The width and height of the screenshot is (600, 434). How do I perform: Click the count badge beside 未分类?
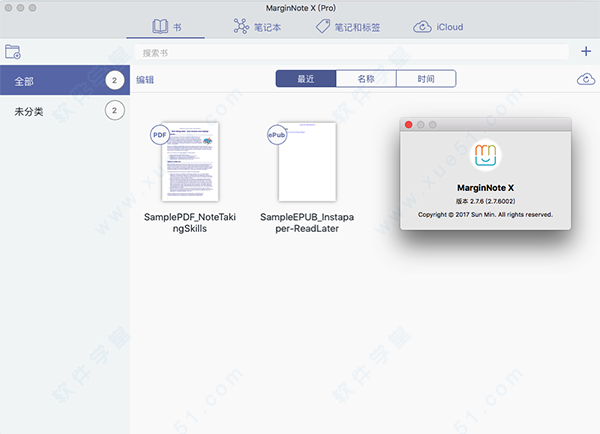(114, 111)
